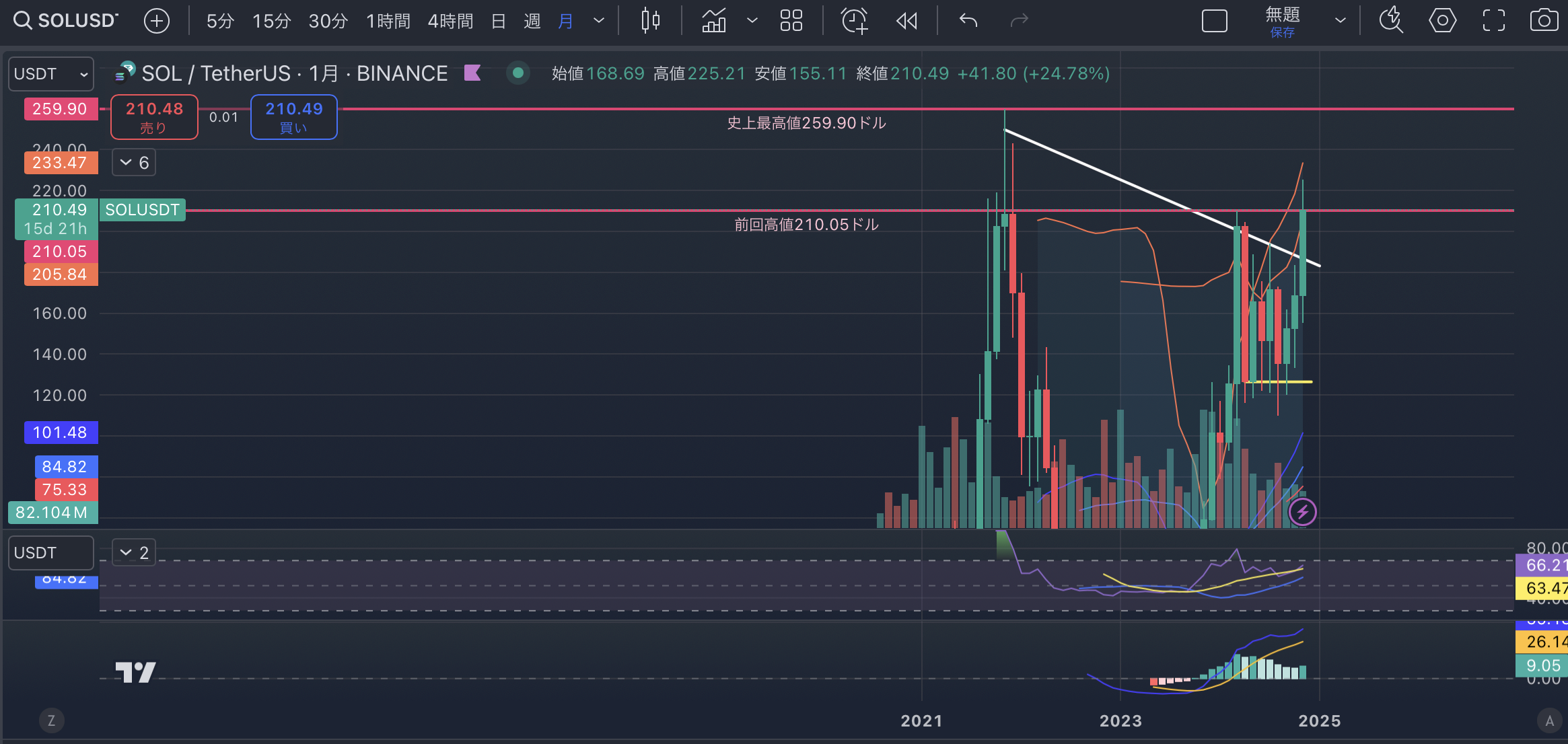Viewport: 1568px width, 744px height.
Task: Click the 2025 label on time axis
Action: tap(1319, 721)
